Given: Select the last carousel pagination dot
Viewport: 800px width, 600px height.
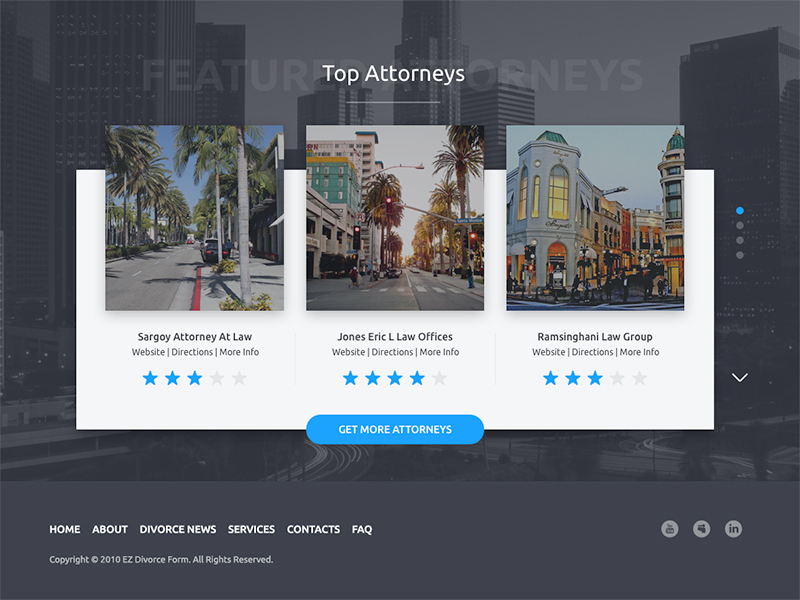Looking at the screenshot, I should [x=740, y=255].
